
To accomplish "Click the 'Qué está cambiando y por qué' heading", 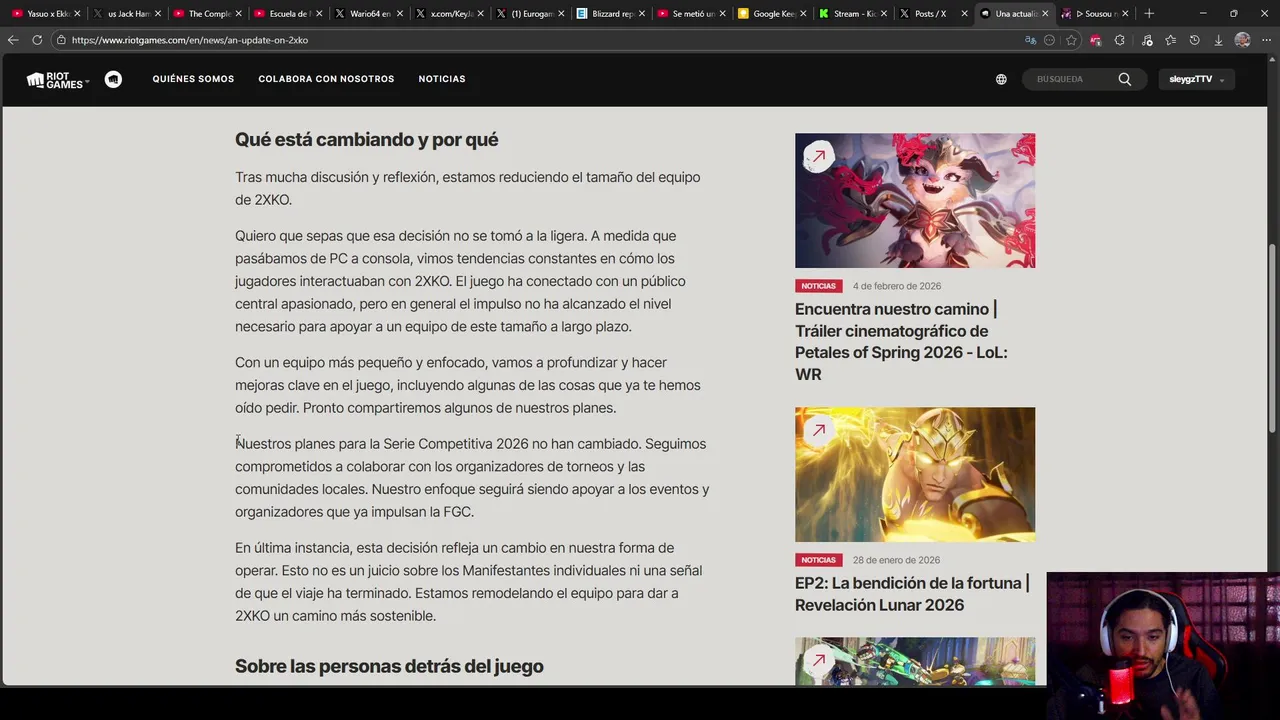I will click(366, 139).
